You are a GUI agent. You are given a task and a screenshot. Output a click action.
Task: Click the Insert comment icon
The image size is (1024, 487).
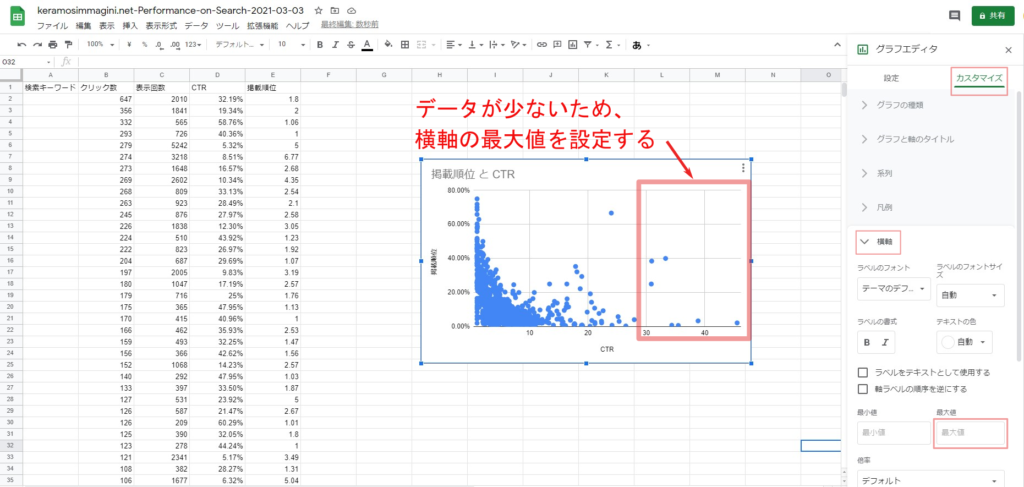(x=557, y=44)
